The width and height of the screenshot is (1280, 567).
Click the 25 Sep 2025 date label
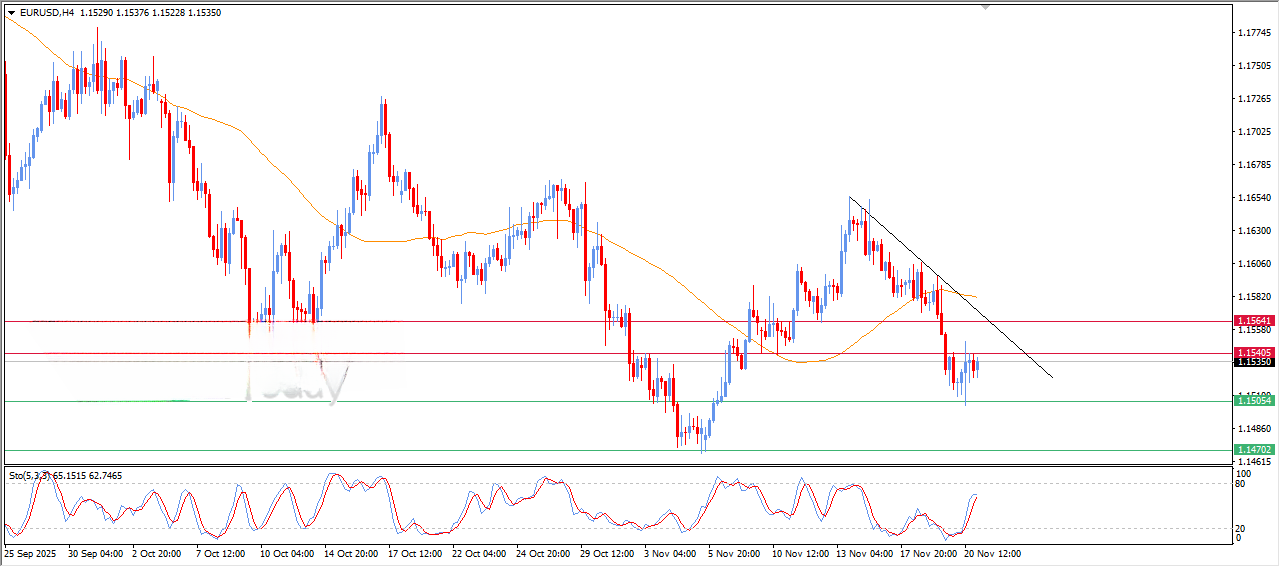tap(31, 553)
